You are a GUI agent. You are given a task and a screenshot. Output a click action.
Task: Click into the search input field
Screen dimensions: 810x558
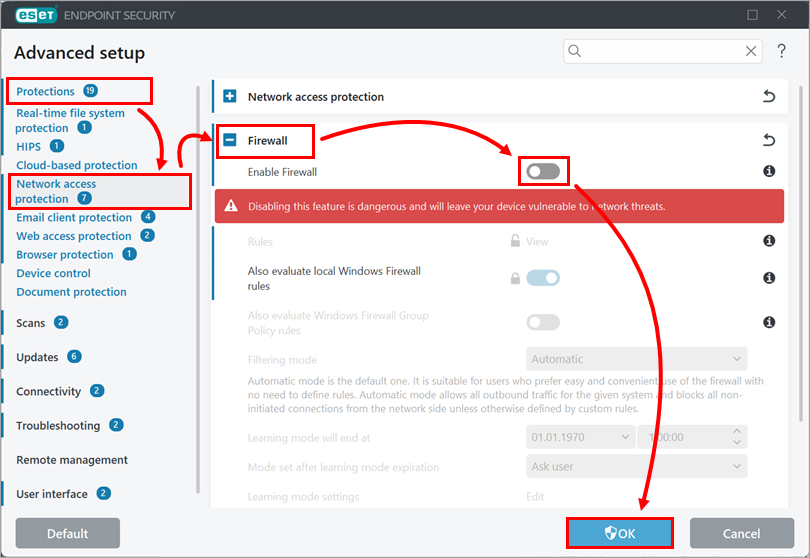[x=662, y=51]
